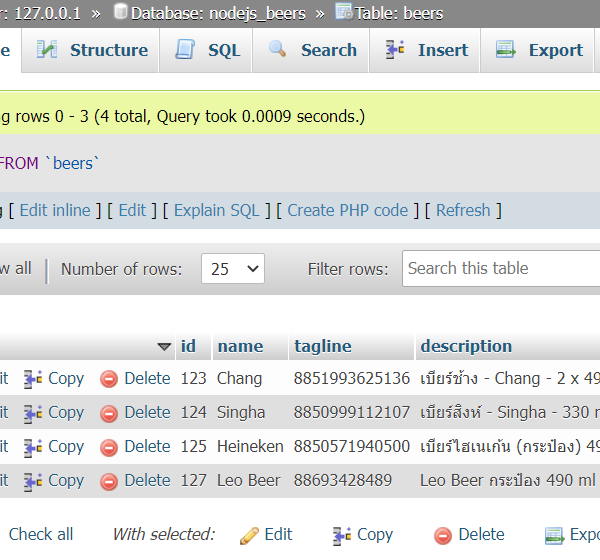
Task: Click the Check all link
Action: pos(40,534)
